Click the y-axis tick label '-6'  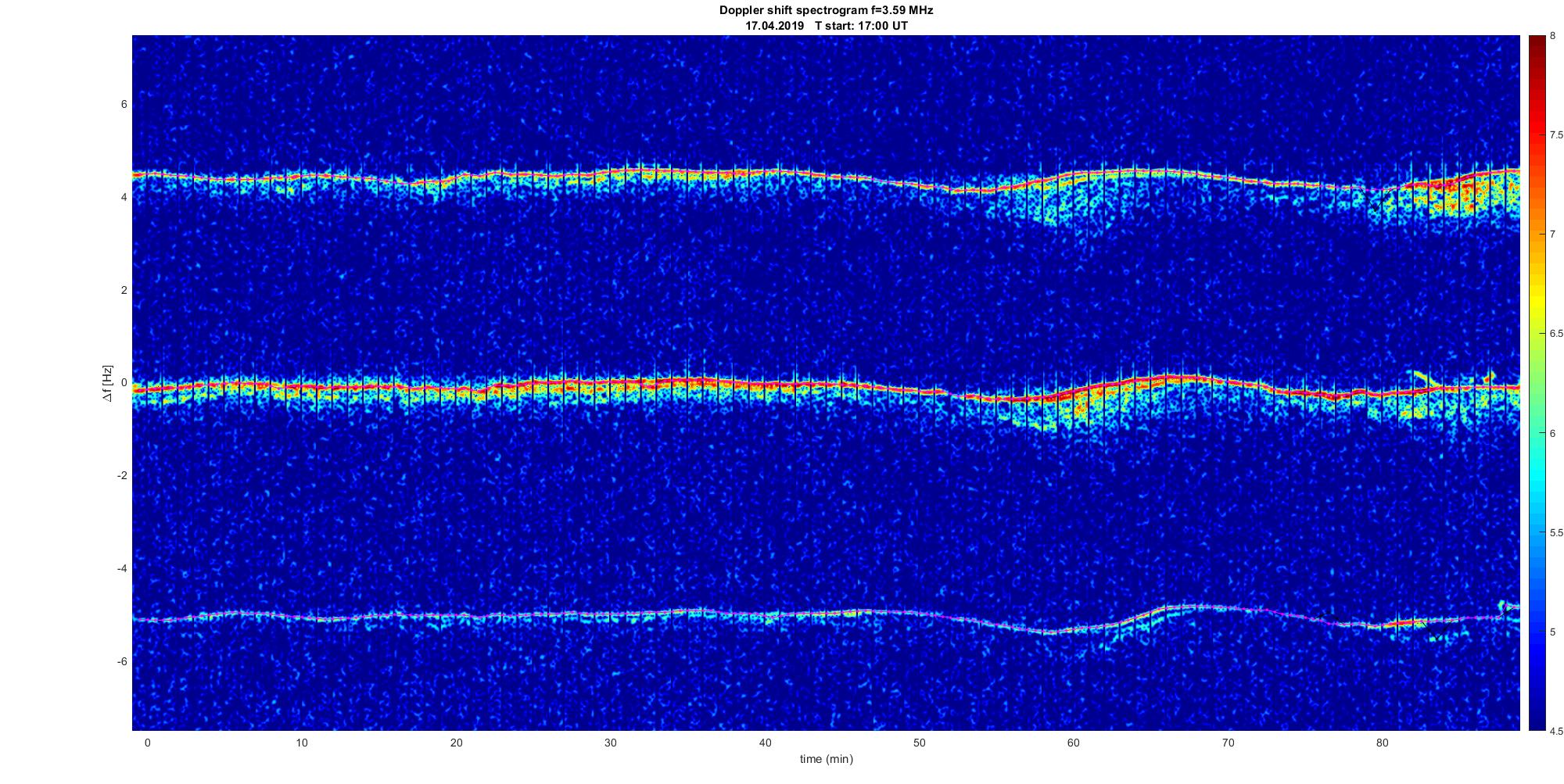pos(121,661)
